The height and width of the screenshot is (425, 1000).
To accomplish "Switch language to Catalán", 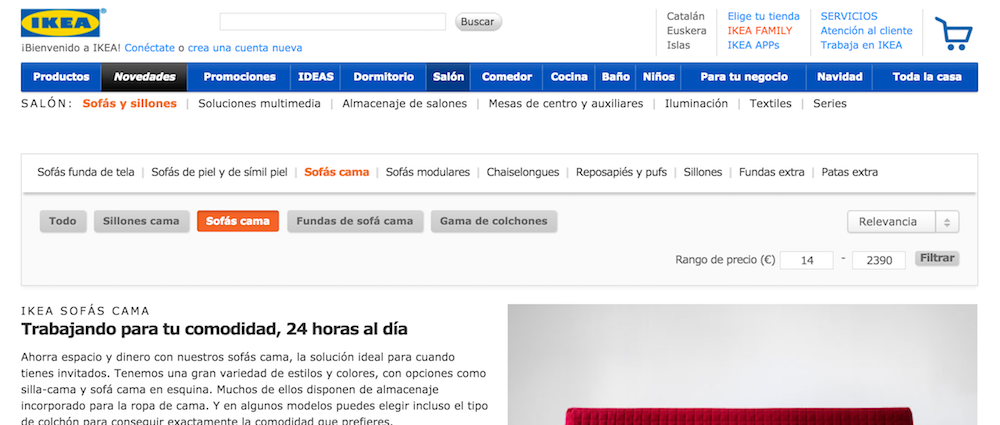I will click(x=686, y=17).
